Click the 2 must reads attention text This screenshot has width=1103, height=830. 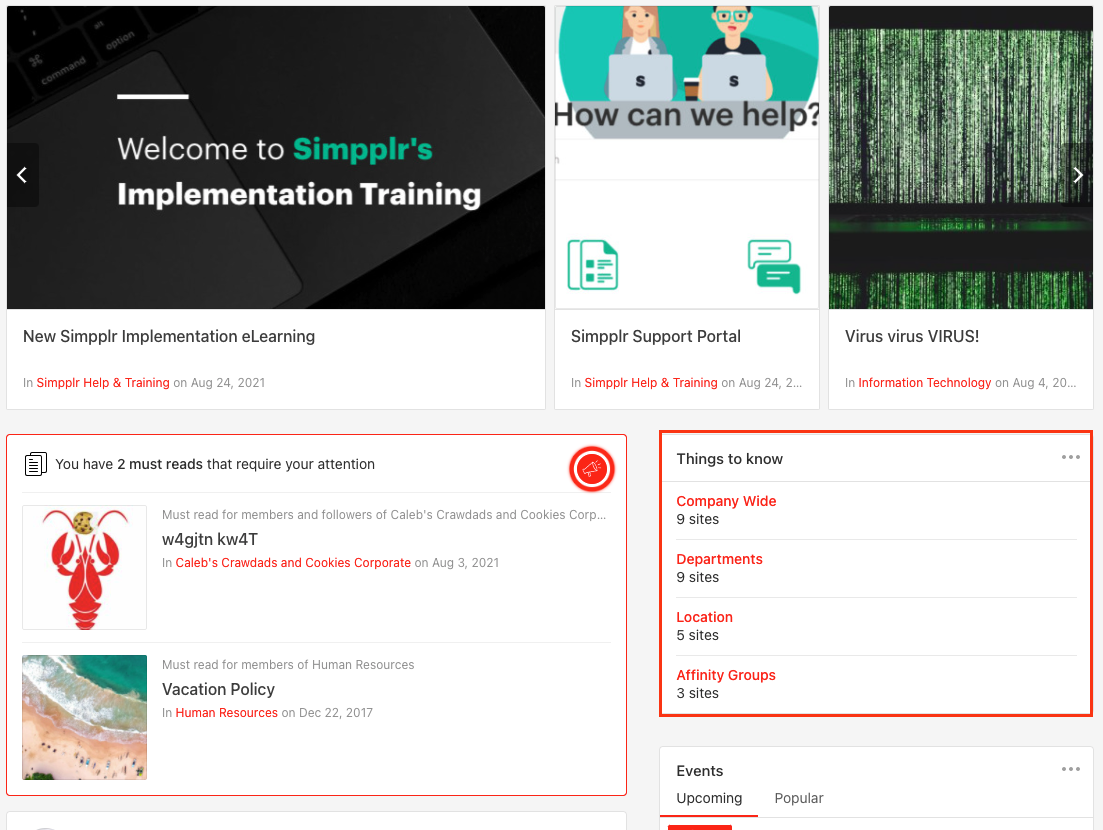coord(215,464)
